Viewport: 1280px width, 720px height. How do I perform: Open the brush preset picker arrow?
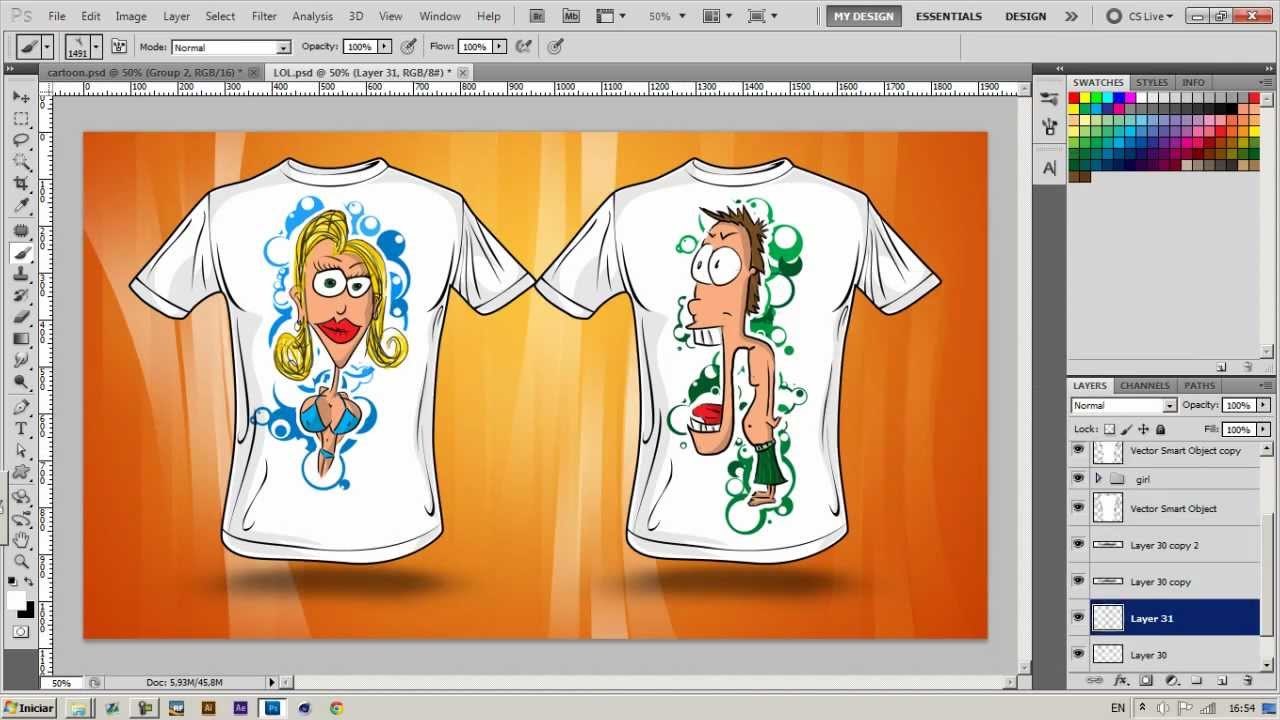96,47
